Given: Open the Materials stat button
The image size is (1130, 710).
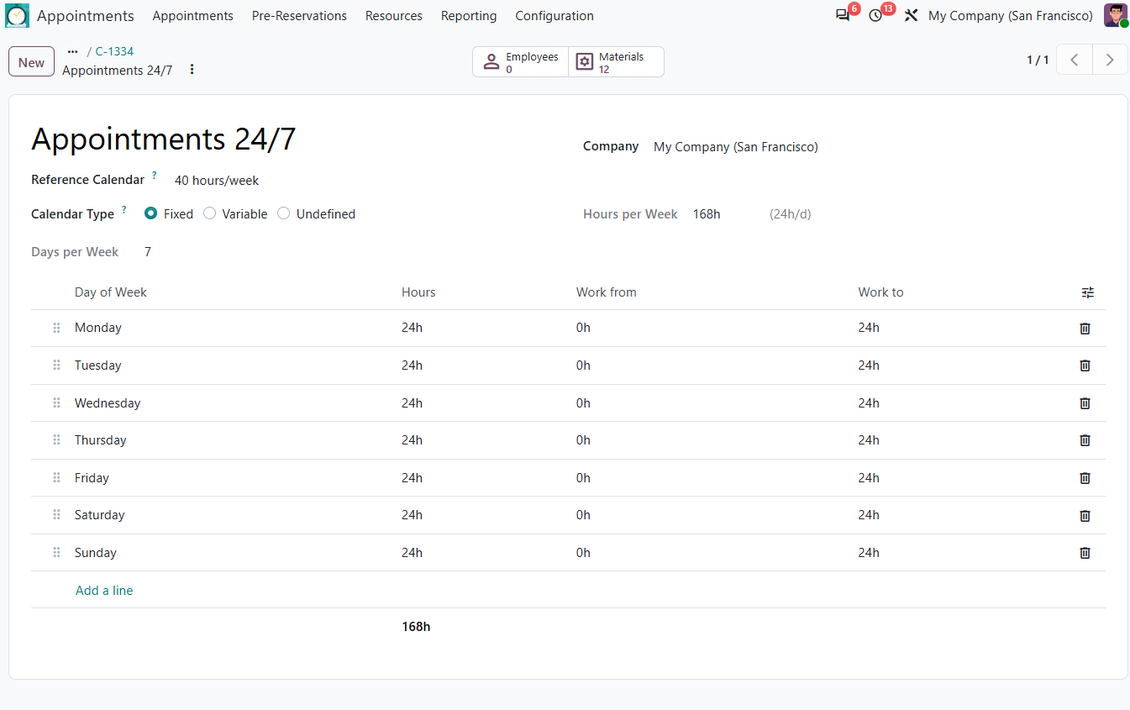Looking at the screenshot, I should pos(616,62).
